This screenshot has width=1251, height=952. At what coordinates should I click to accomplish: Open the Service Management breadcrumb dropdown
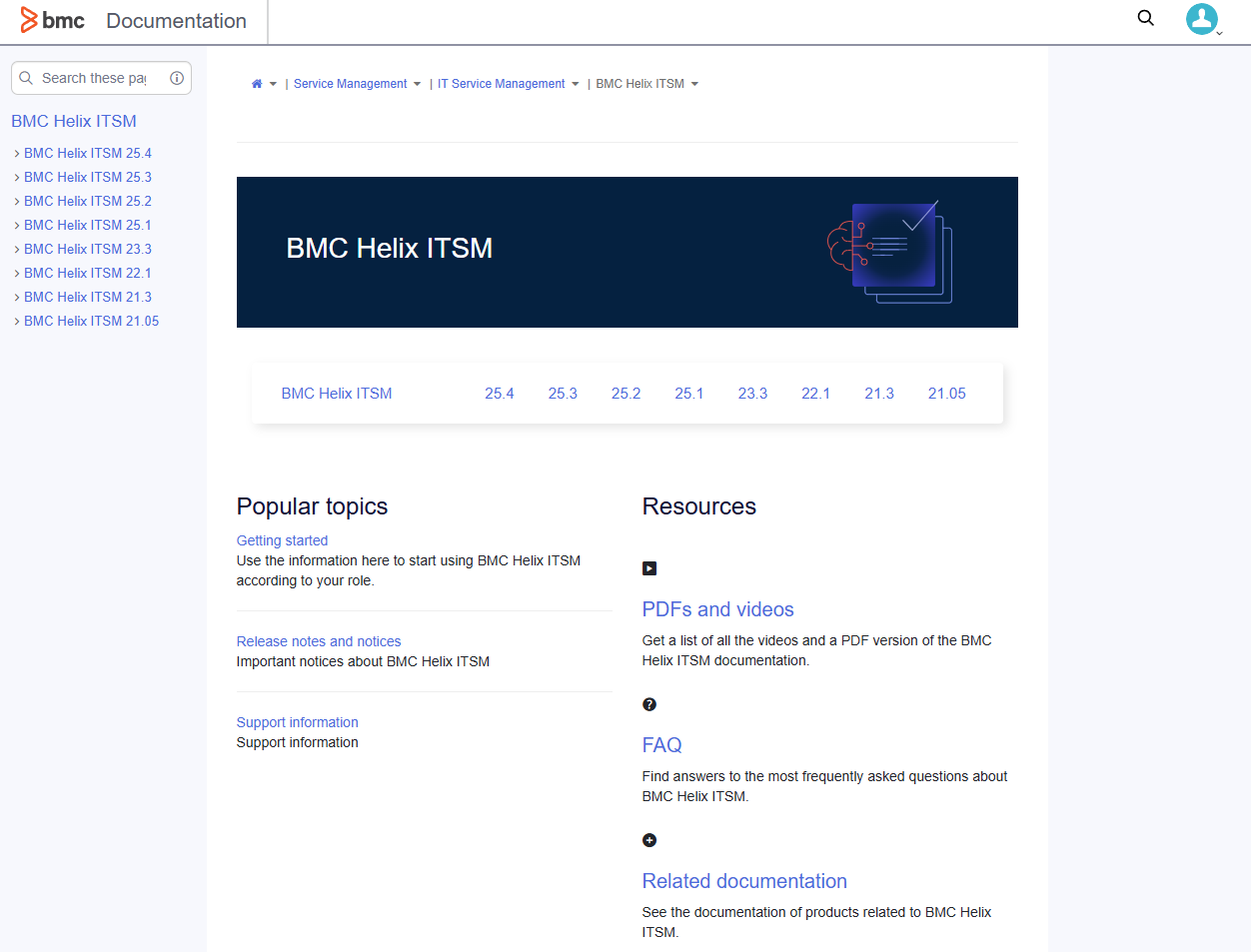click(x=419, y=84)
